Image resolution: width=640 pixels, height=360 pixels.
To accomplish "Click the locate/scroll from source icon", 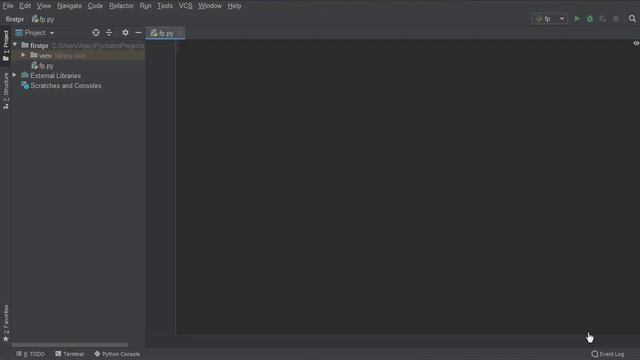I will [96, 33].
